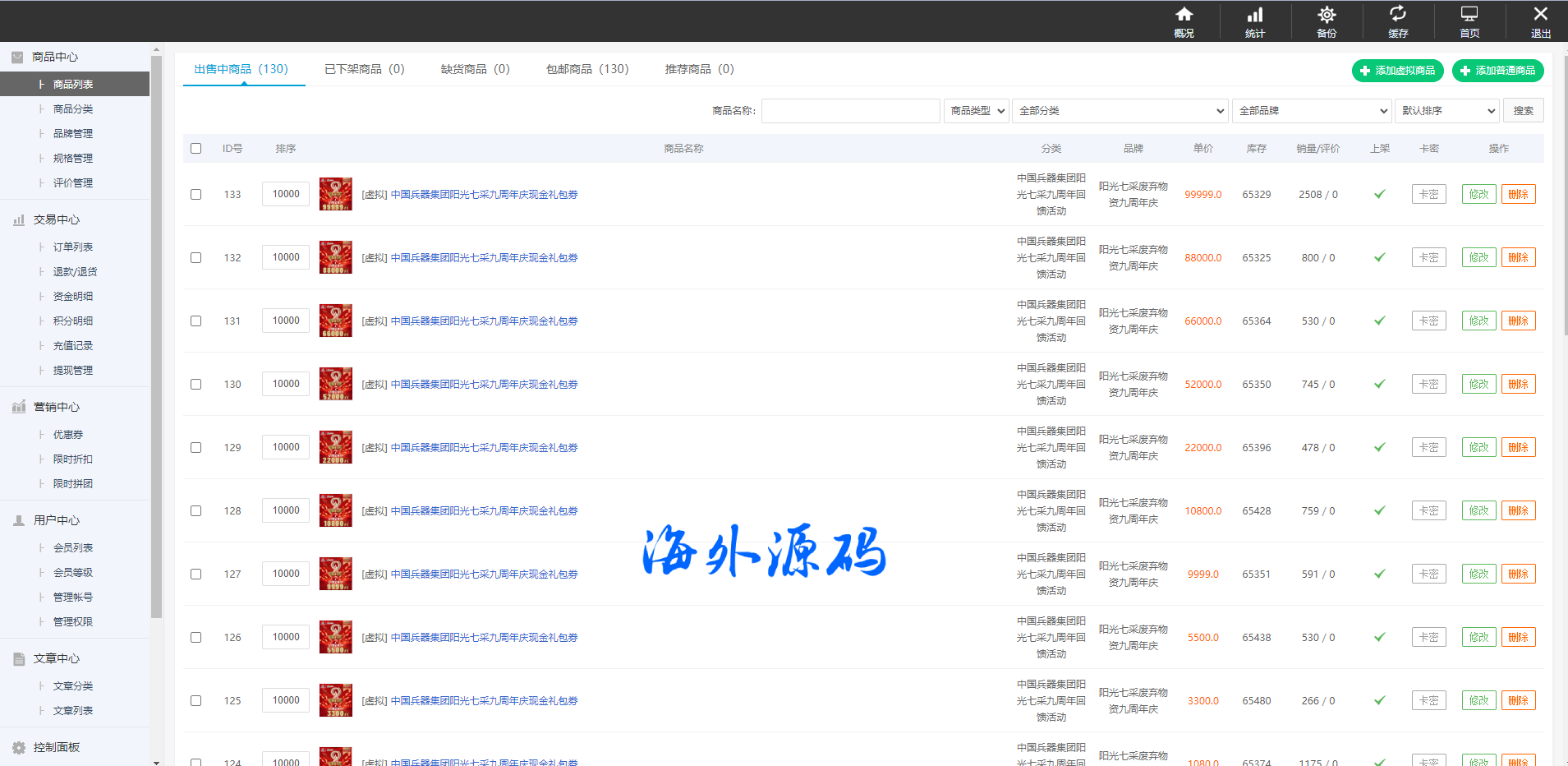Screen dimensions: 1568x766
Task: Click the 缓存 cache refresh icon
Action: click(x=1398, y=15)
